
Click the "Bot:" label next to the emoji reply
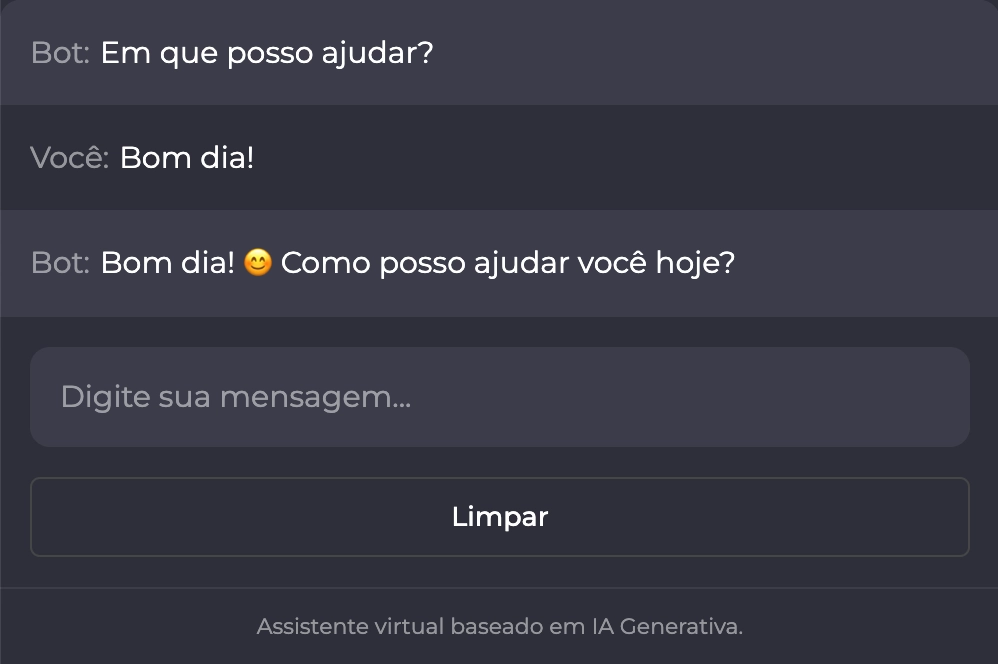(61, 264)
